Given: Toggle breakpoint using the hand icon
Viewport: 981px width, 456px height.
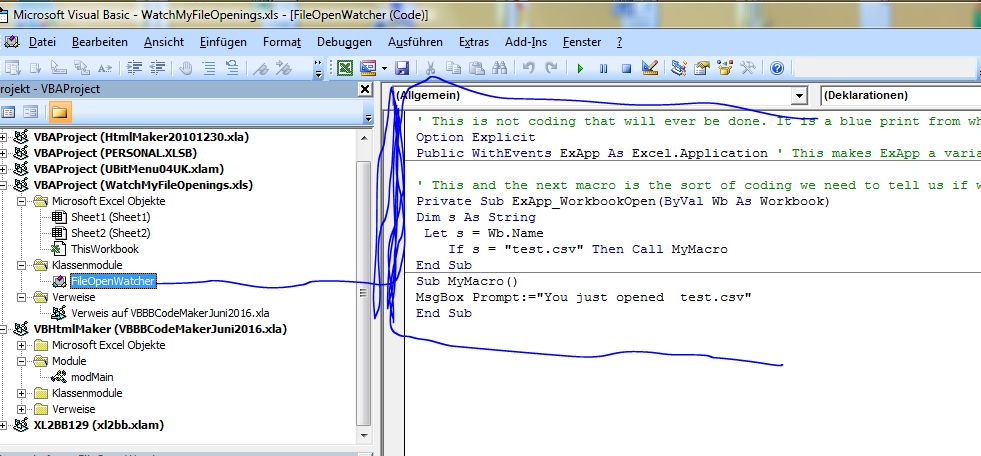Looking at the screenshot, I should (x=185, y=68).
